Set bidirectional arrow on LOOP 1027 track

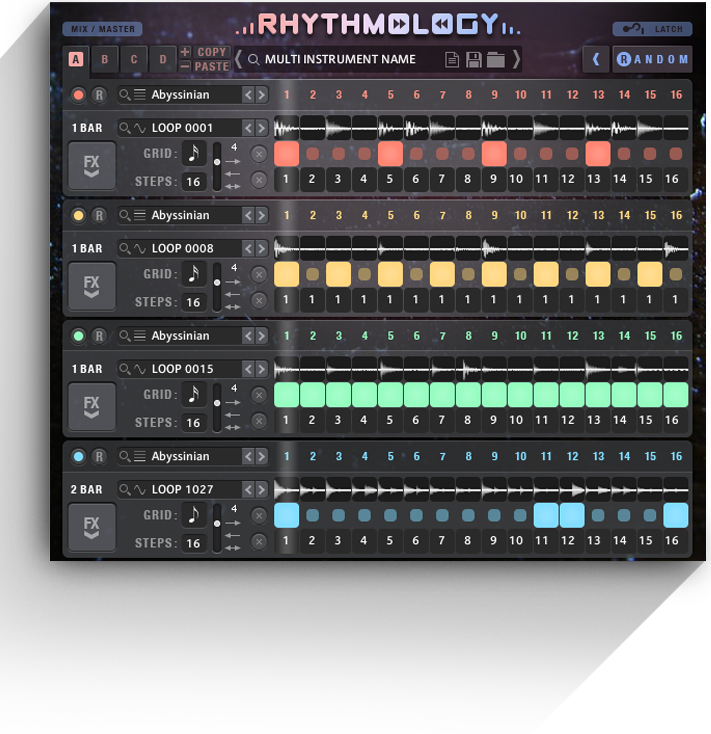click(x=233, y=548)
